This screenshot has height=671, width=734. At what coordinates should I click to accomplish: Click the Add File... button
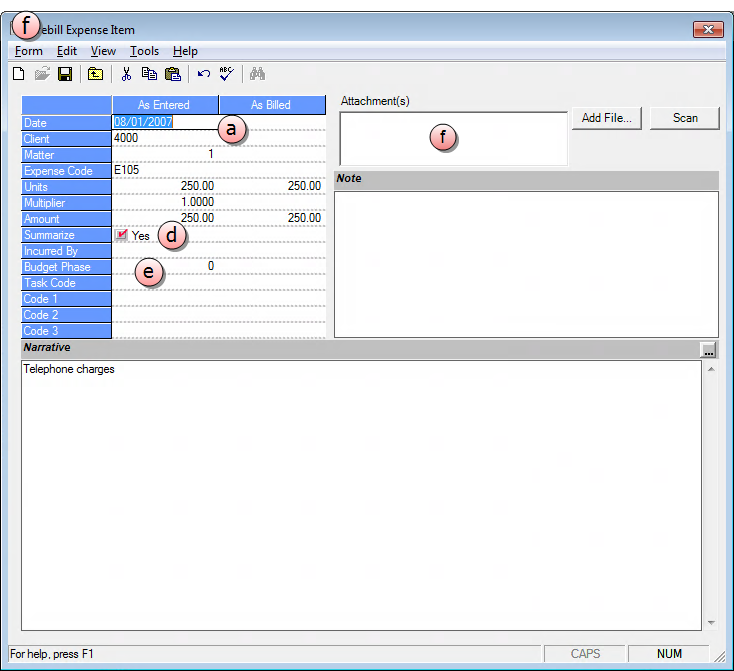point(606,118)
